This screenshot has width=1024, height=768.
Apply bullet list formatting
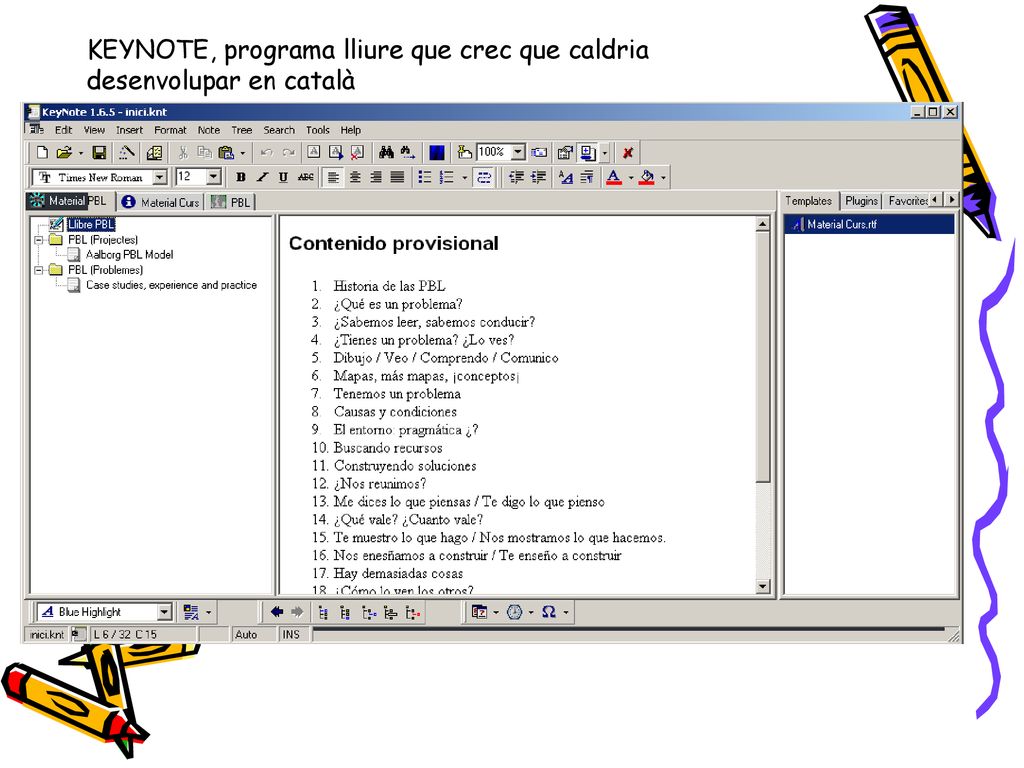424,177
